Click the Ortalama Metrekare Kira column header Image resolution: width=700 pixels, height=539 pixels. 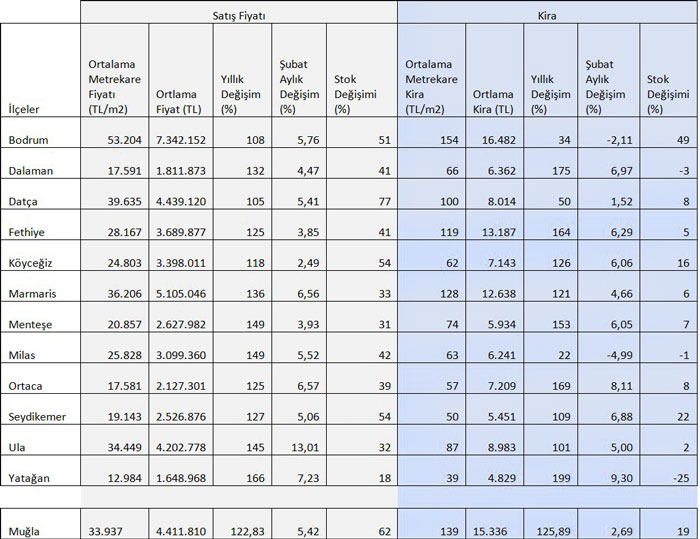(431, 87)
